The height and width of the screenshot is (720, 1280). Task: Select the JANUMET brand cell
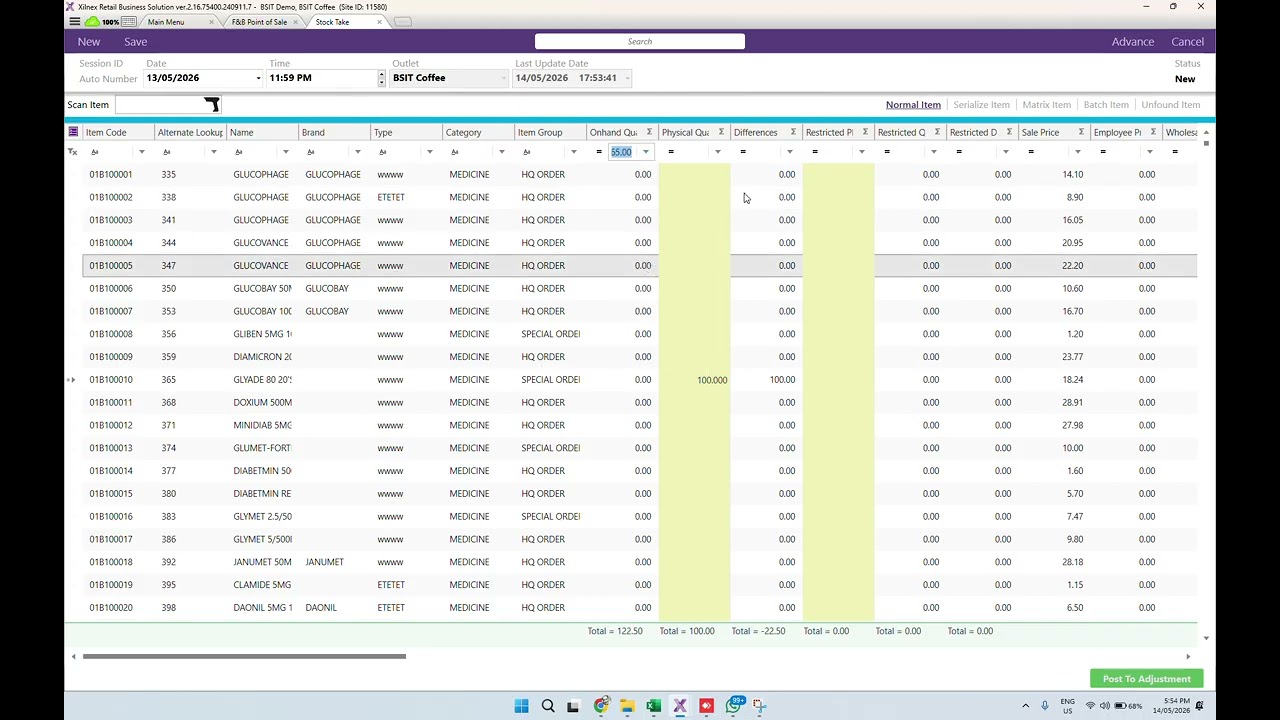pos(334,562)
